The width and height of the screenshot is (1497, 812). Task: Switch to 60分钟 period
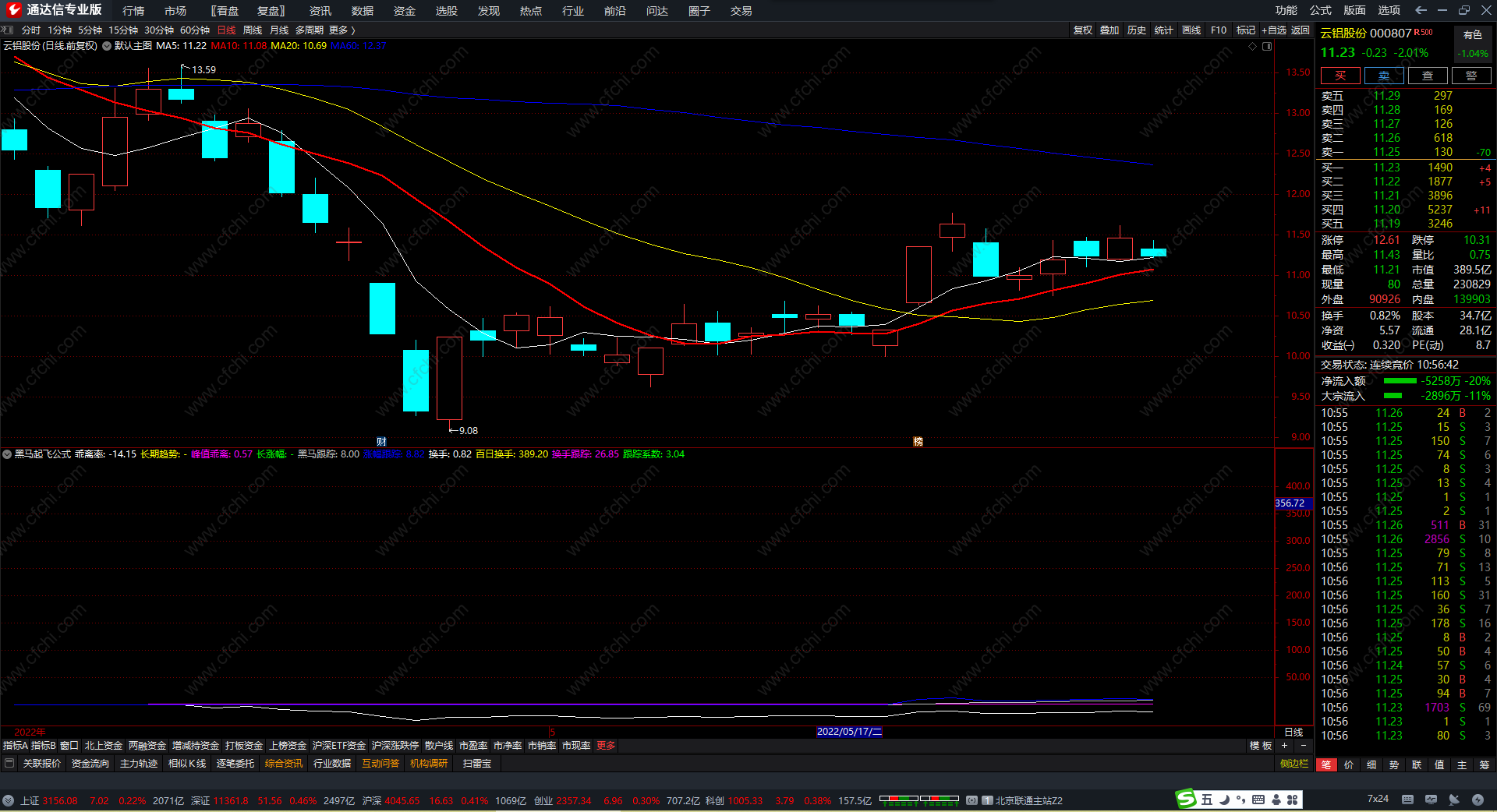coord(195,30)
